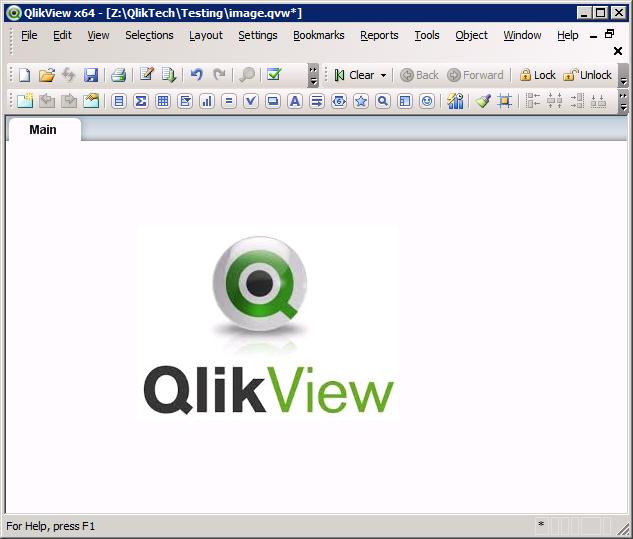Expand the Clear button dropdown arrow
The width and height of the screenshot is (633, 539).
click(384, 75)
